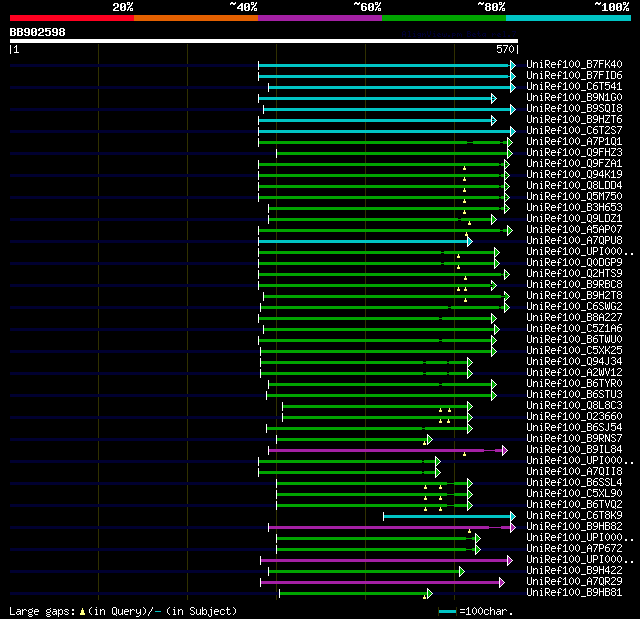Image resolution: width=640 pixels, height=619 pixels.
Task: Open hit UniRef100_B7FK40
Action: (574, 64)
